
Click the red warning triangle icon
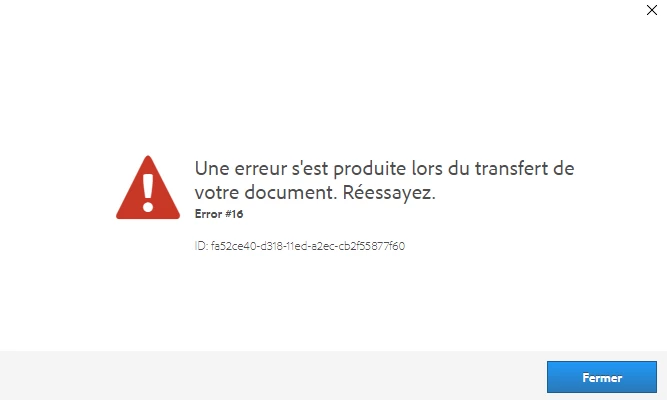[148, 188]
